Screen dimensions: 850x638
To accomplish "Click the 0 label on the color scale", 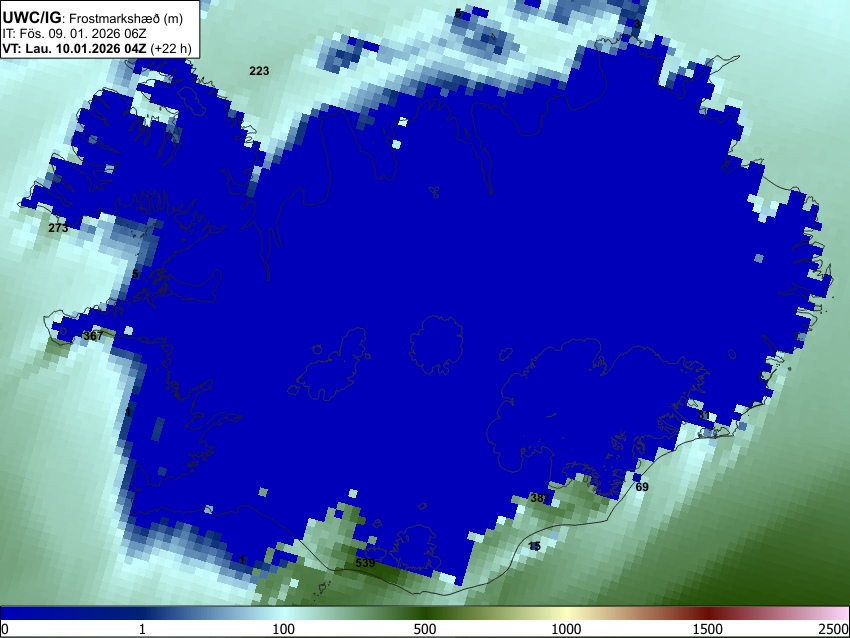I will [x=5, y=629].
